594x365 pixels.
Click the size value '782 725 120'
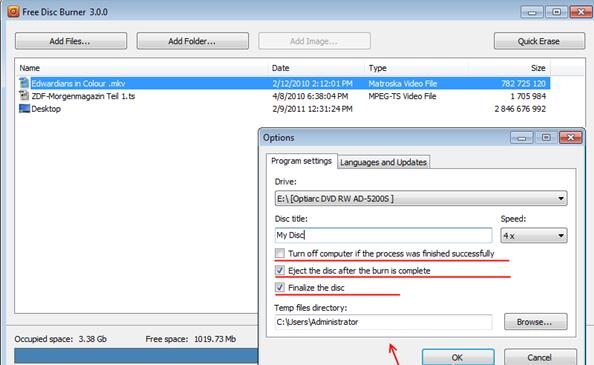pyautogui.click(x=524, y=83)
